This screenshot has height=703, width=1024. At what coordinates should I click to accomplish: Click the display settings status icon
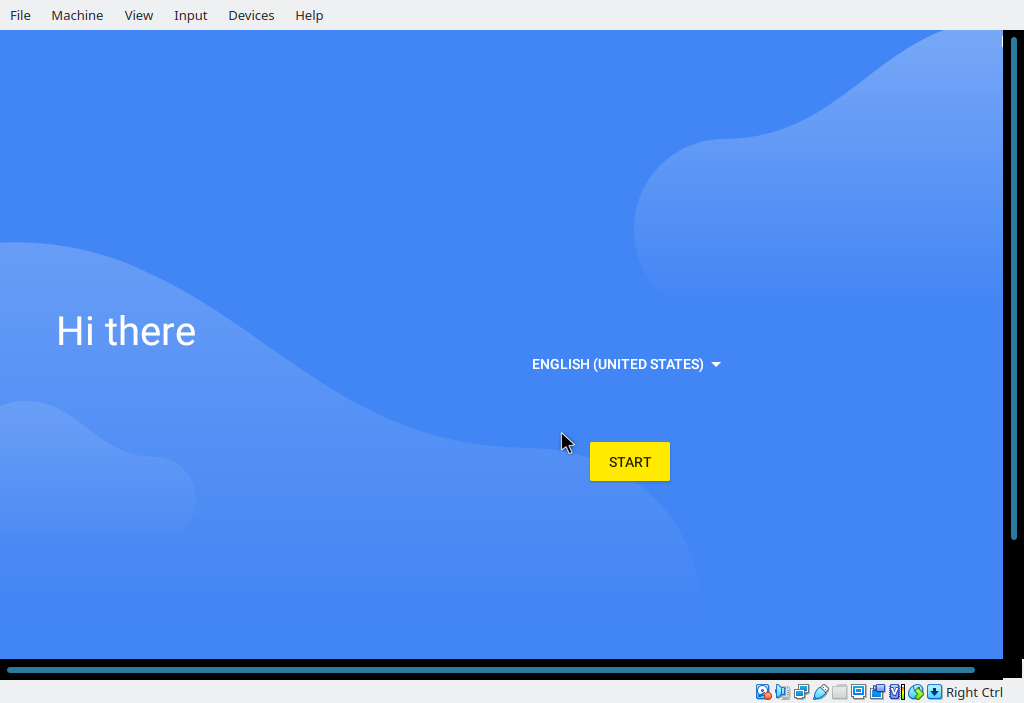859,692
